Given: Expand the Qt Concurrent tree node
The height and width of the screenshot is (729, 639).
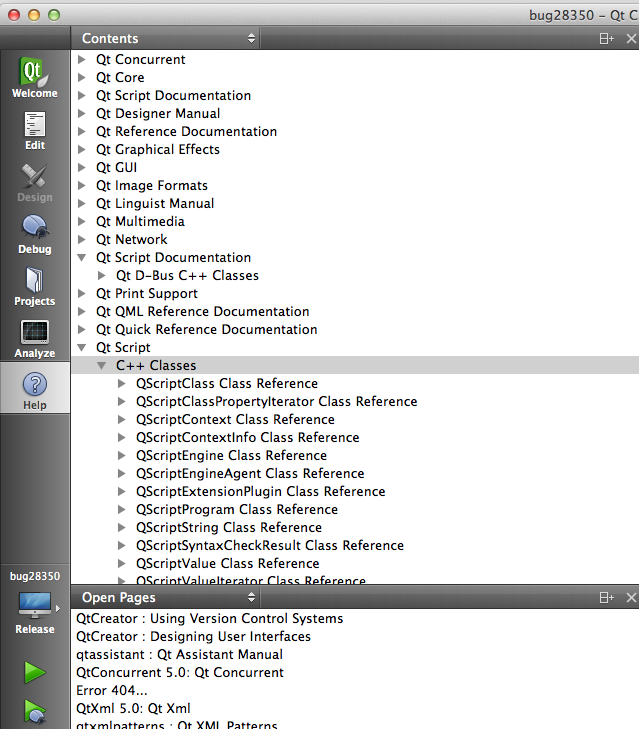Looking at the screenshot, I should (82, 60).
